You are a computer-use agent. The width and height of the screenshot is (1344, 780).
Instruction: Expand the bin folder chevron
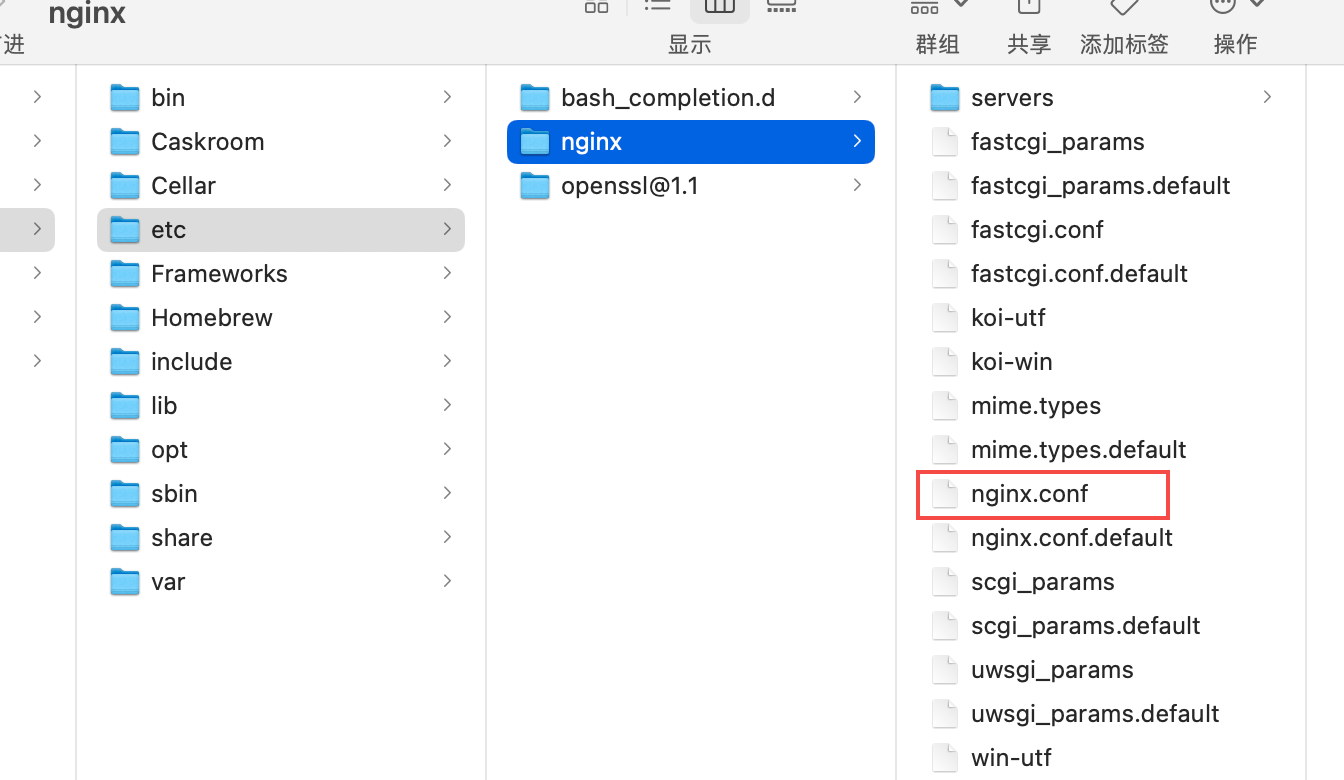447,97
